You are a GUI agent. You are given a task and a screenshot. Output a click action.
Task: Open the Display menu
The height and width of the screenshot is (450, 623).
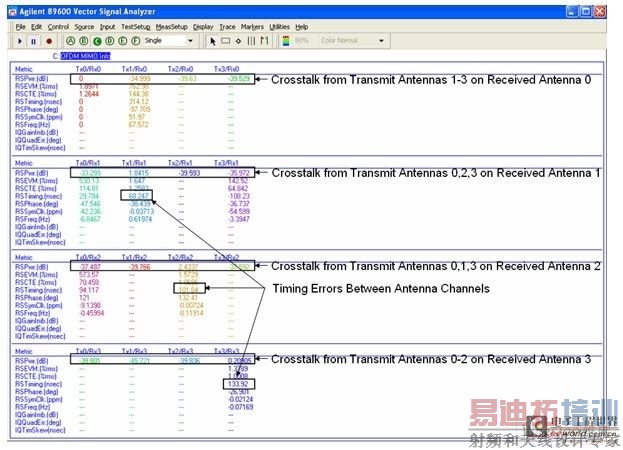pos(203,27)
